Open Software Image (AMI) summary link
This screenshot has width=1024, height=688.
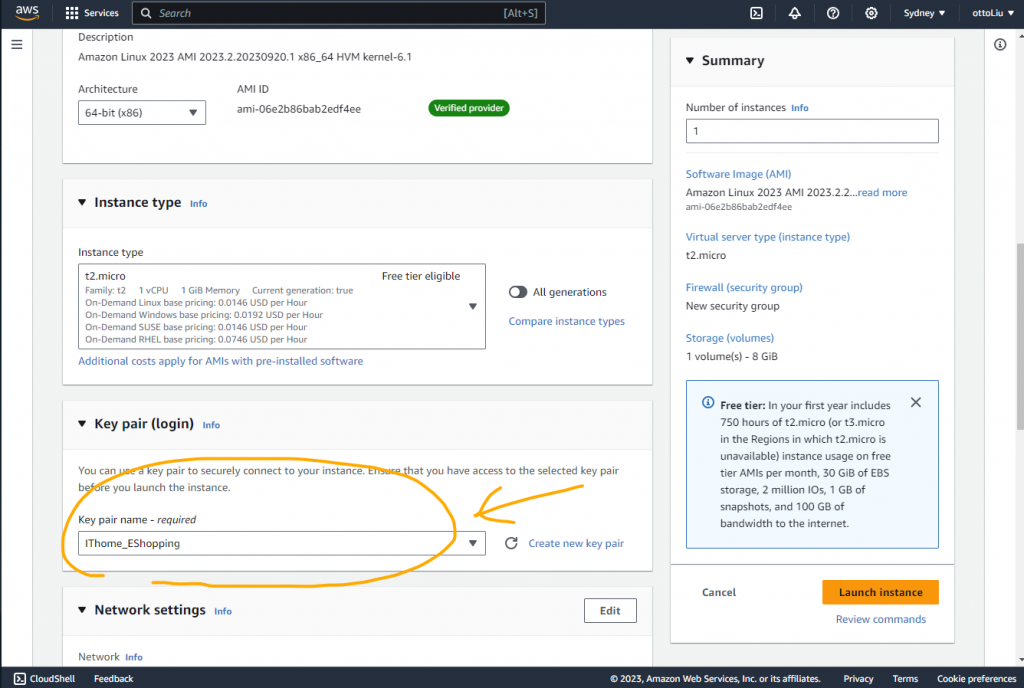tap(738, 174)
